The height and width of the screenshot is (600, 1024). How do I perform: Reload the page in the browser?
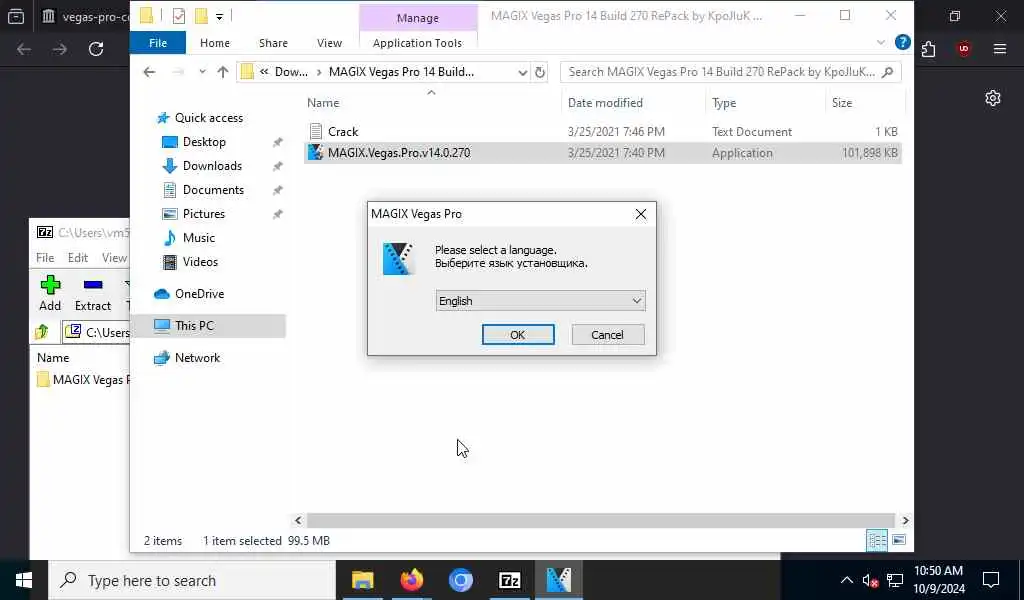point(96,49)
